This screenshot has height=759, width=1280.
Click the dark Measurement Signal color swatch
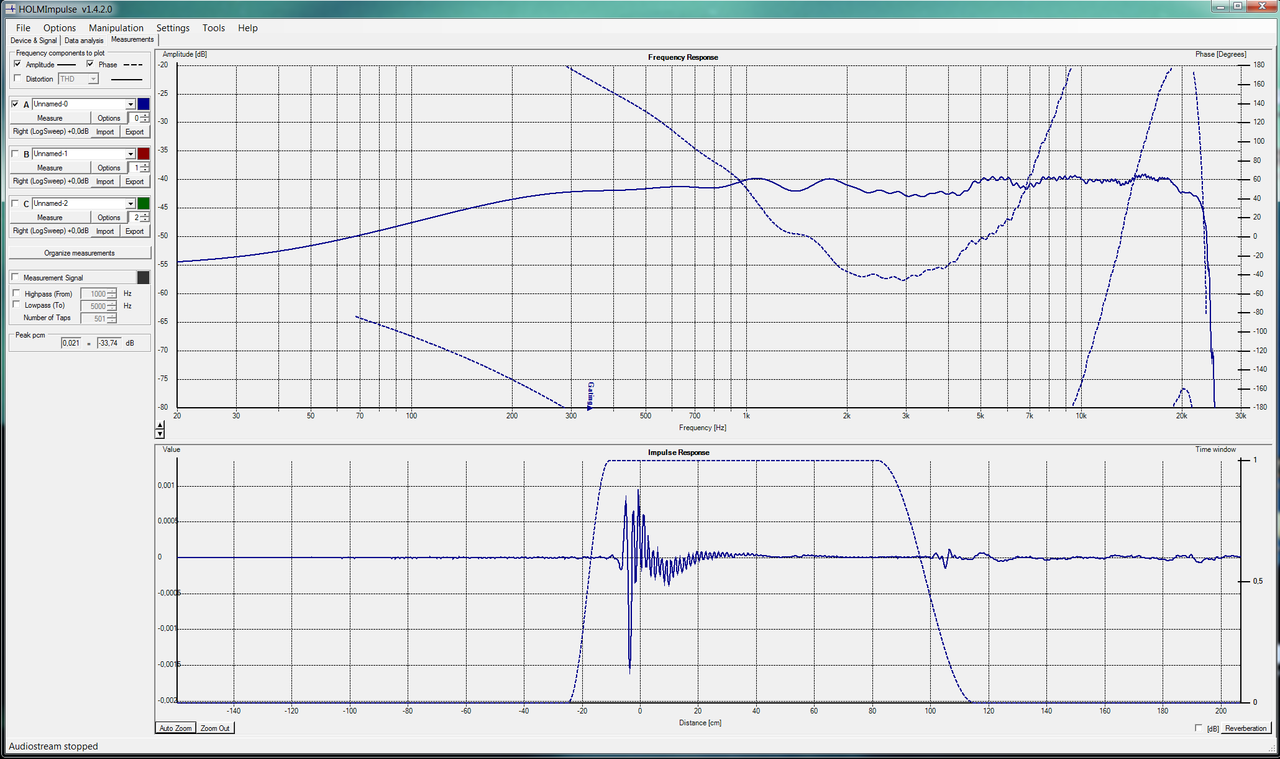143,277
